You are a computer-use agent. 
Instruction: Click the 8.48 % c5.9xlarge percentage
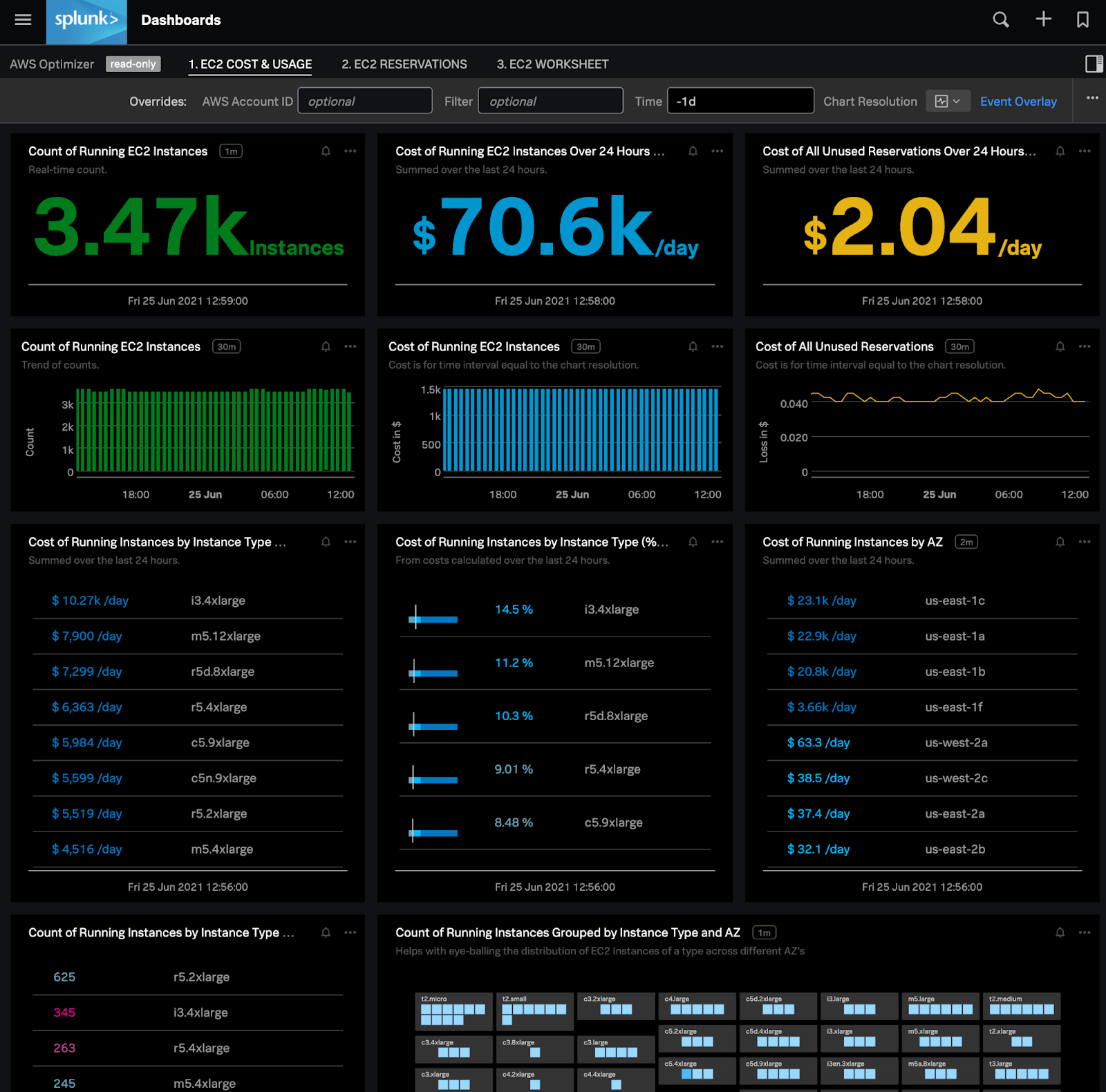pos(514,822)
